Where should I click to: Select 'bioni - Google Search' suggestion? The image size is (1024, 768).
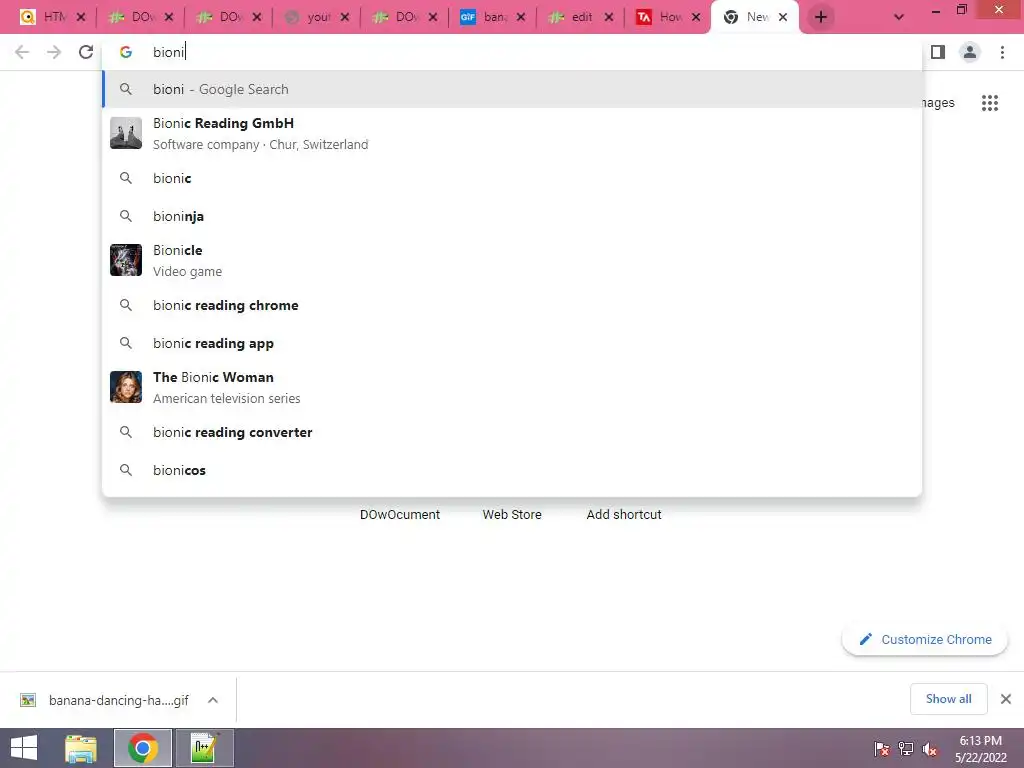pyautogui.click(x=513, y=89)
